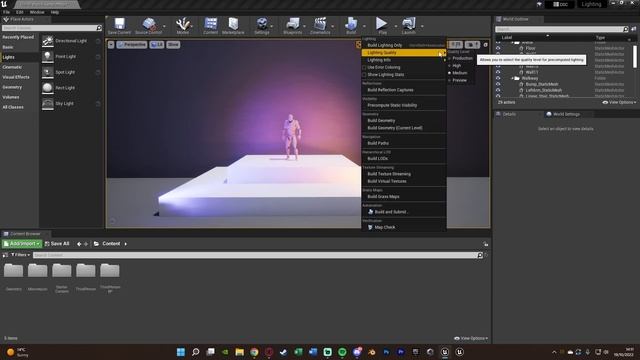Open Windows Start button on taskbar
This screenshot has width=640, height=360.
tap(181, 352)
